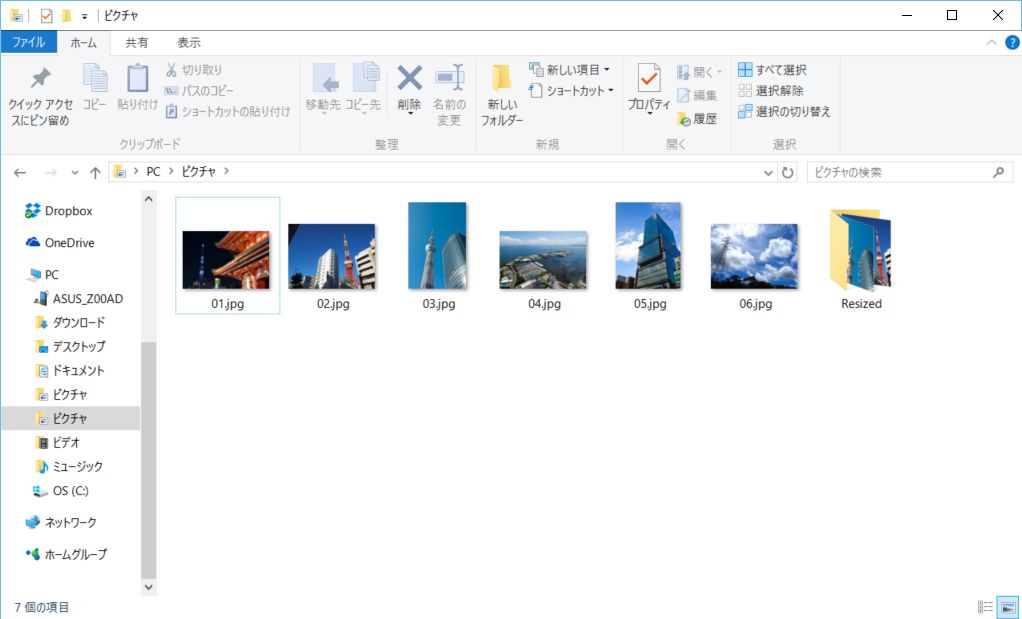Switch to the 表示 ribbon tab

pos(188,42)
